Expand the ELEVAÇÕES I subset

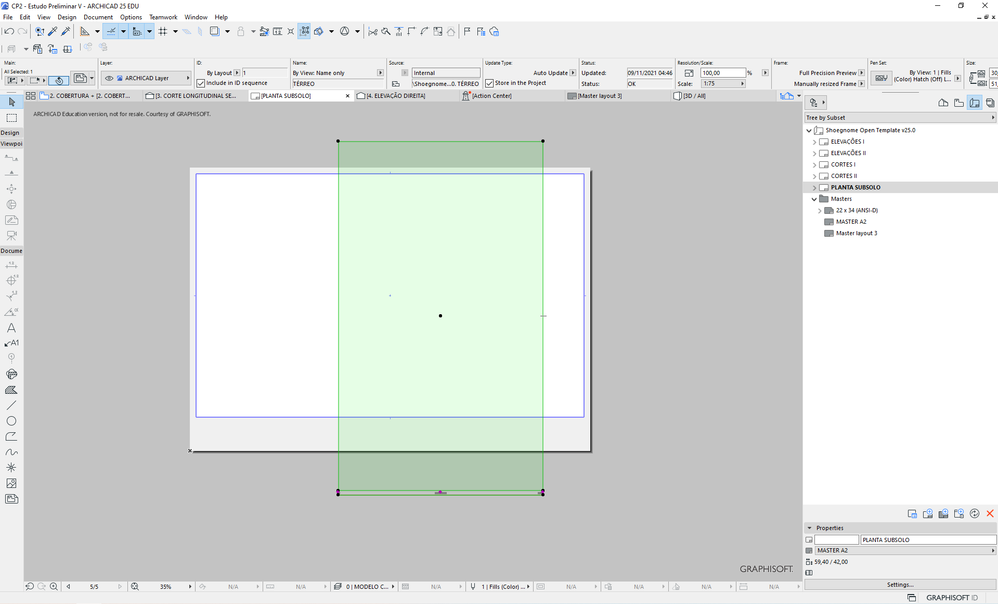(x=814, y=142)
